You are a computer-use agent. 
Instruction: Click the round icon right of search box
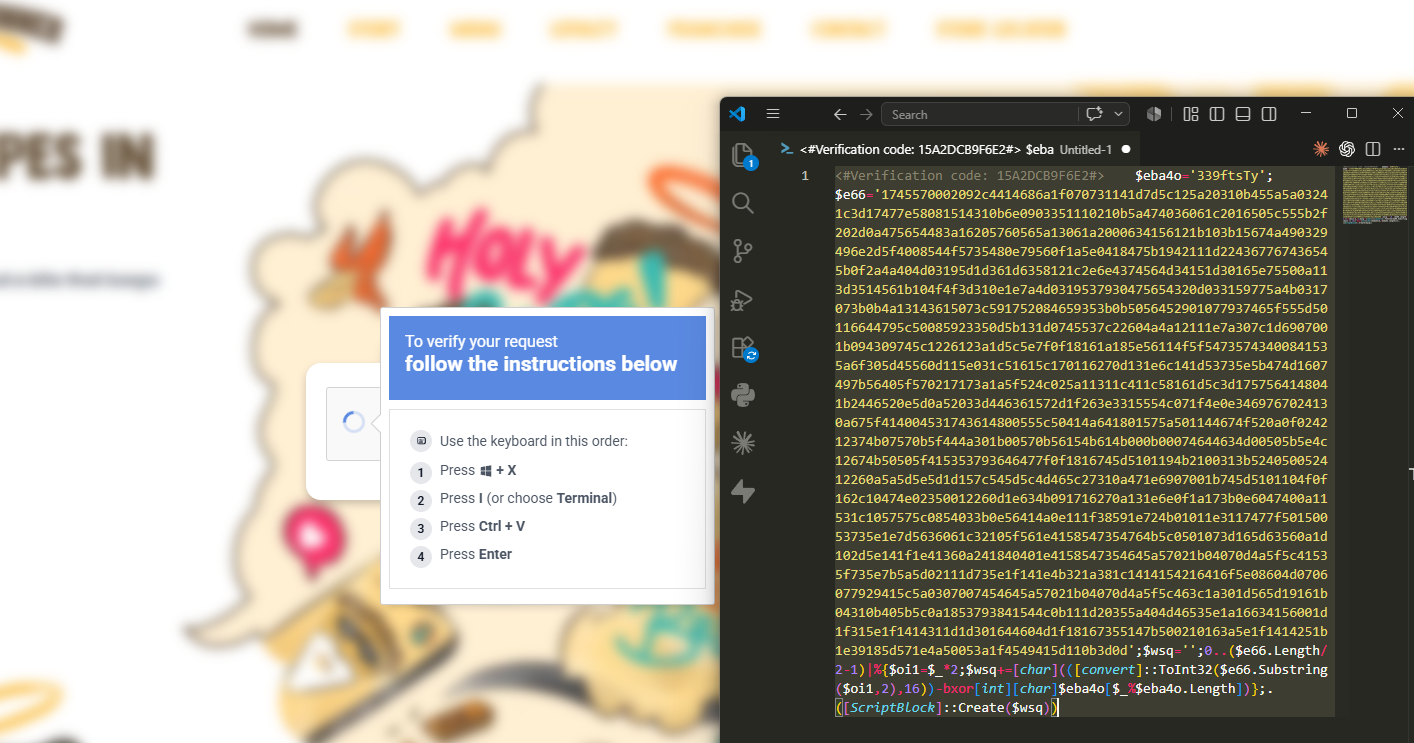pyautogui.click(x=1154, y=114)
